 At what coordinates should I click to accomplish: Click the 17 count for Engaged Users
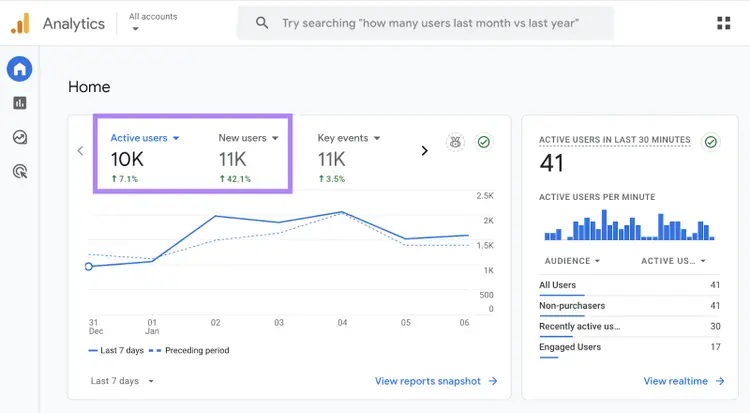pyautogui.click(x=715, y=347)
